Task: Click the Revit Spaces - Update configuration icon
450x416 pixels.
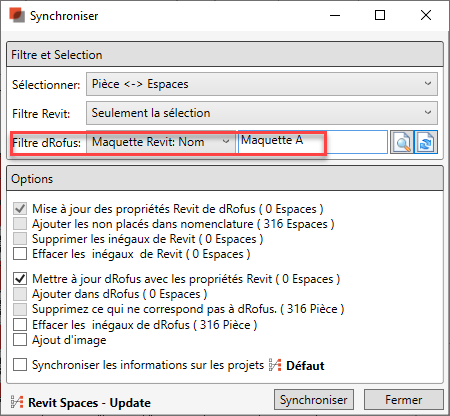Action: (17, 402)
